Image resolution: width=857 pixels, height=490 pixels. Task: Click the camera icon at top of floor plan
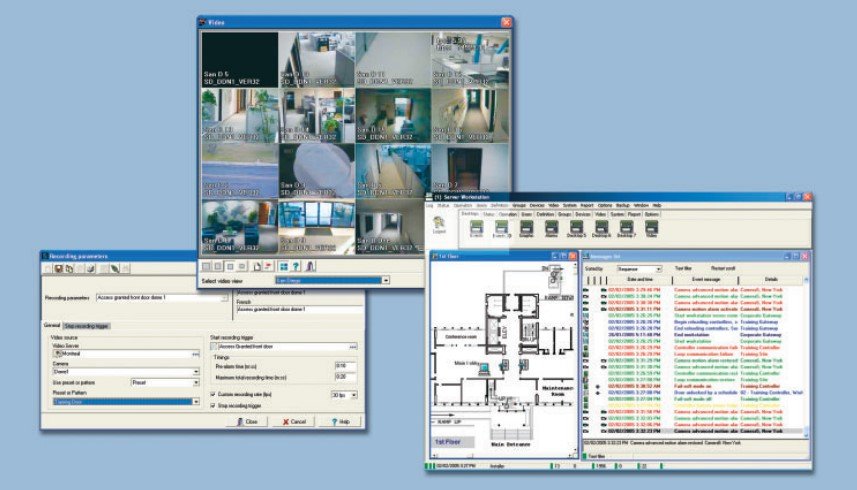[555, 275]
